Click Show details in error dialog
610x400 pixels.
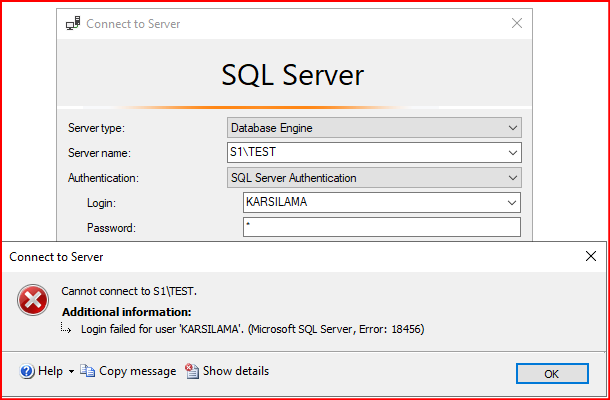click(227, 371)
